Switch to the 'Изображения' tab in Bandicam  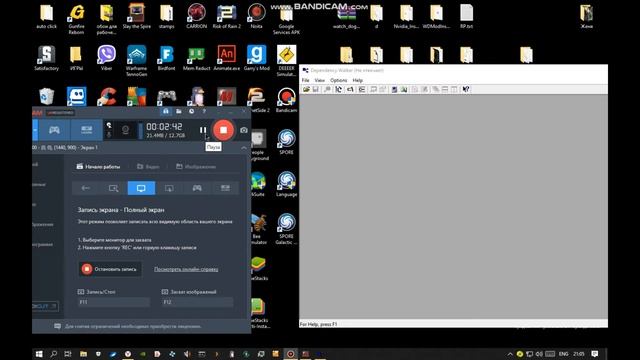tap(196, 167)
